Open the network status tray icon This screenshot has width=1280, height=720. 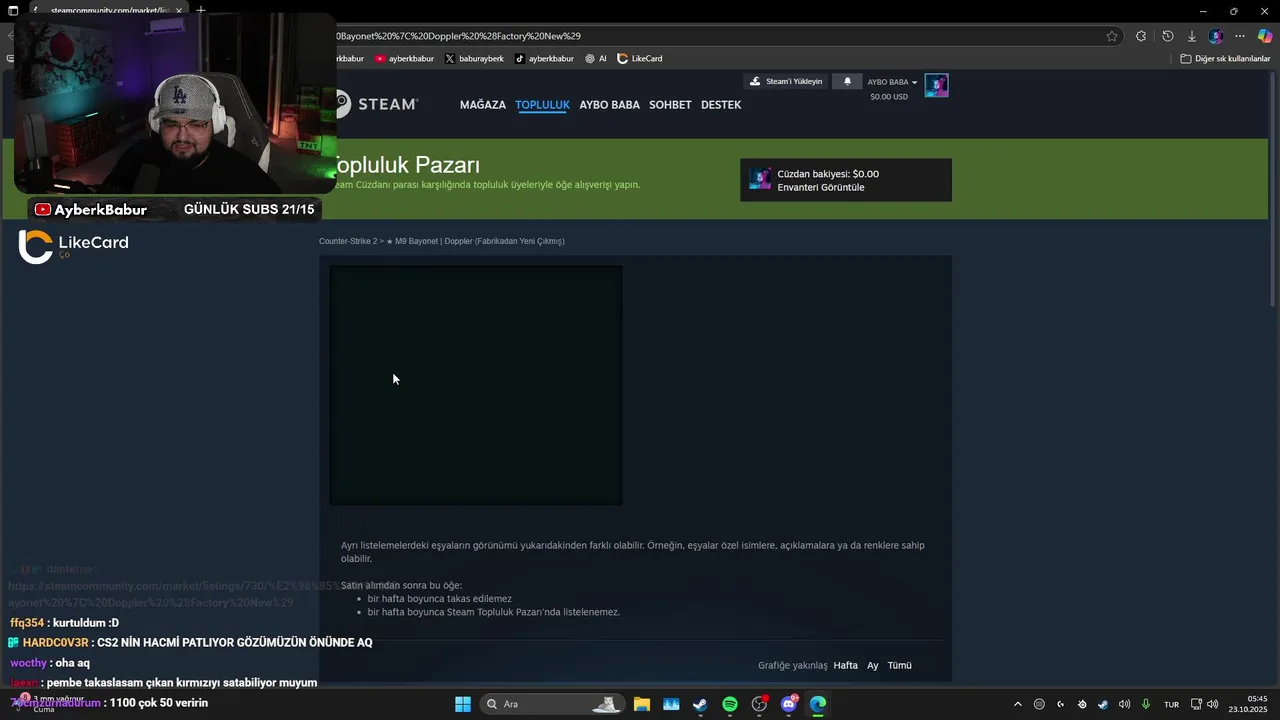coord(1197,704)
